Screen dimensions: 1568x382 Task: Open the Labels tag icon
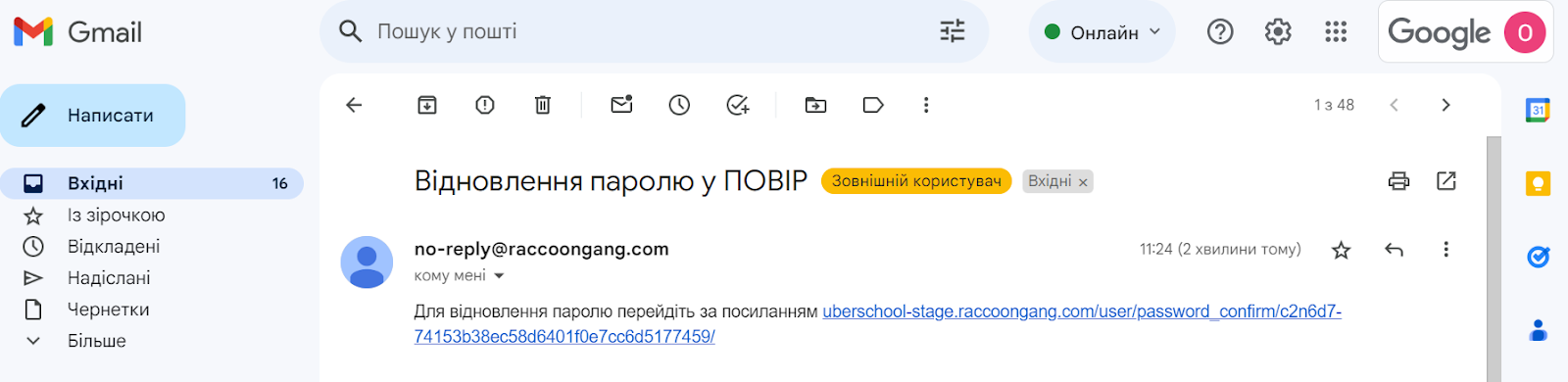point(873,105)
